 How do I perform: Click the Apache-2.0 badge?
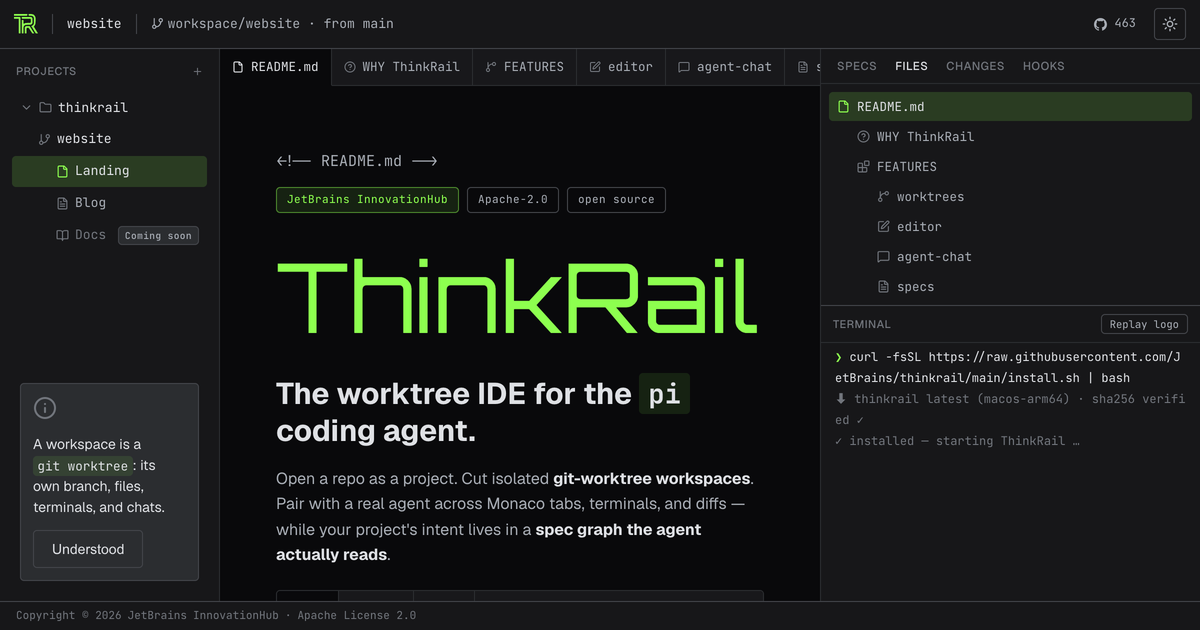(x=513, y=199)
